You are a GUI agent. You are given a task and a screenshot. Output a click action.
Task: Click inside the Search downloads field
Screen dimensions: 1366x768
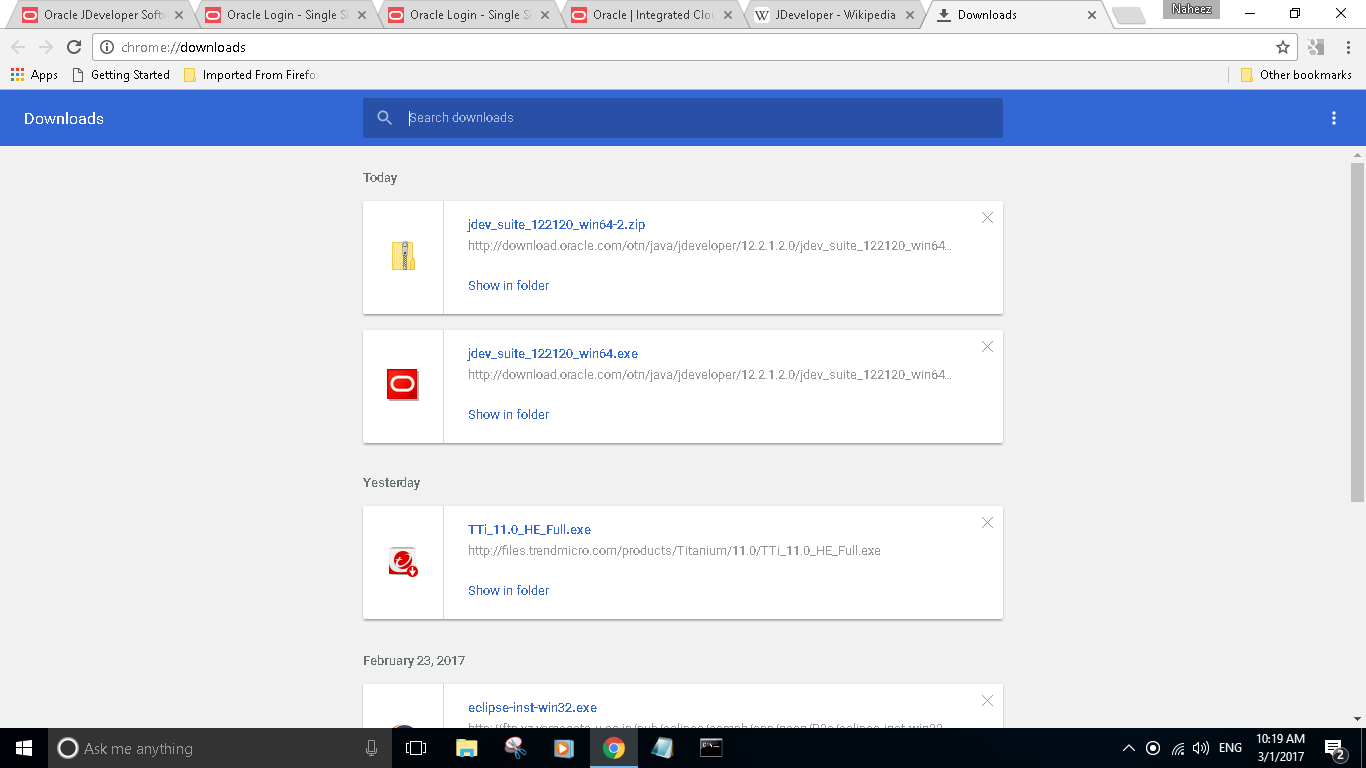pyautogui.click(x=600, y=117)
